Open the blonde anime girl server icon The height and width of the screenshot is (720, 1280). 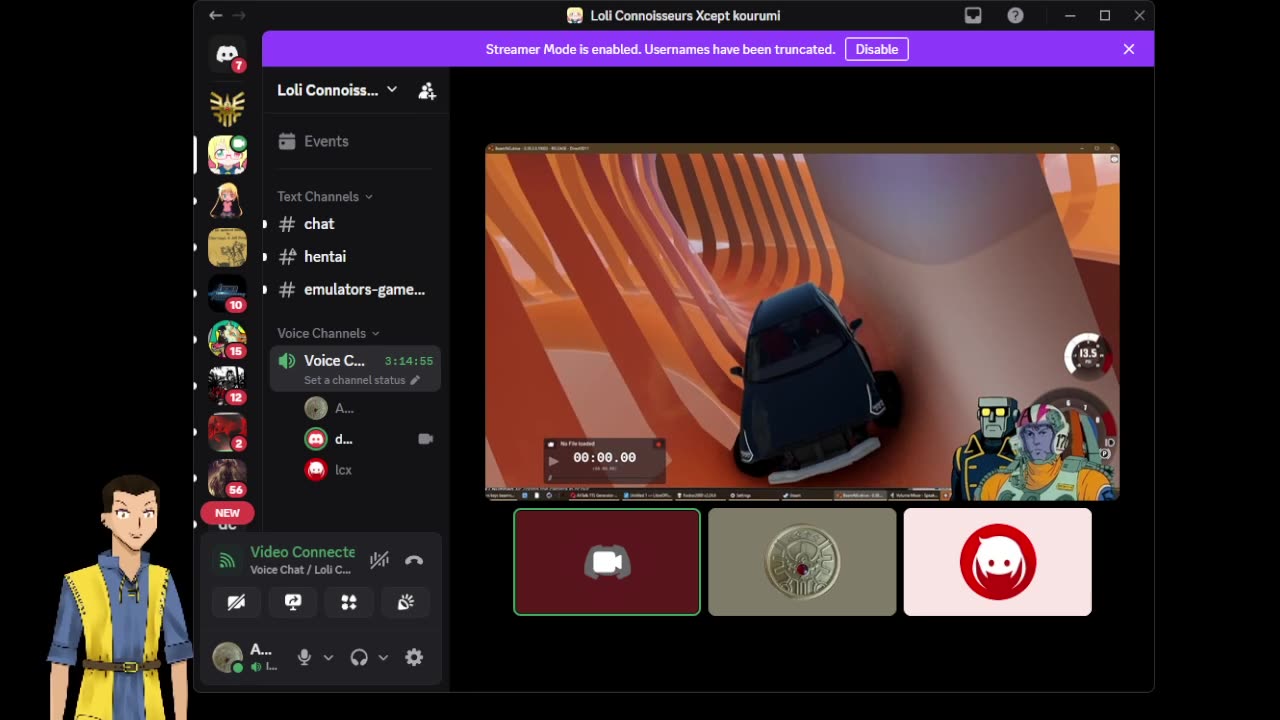coord(227,201)
